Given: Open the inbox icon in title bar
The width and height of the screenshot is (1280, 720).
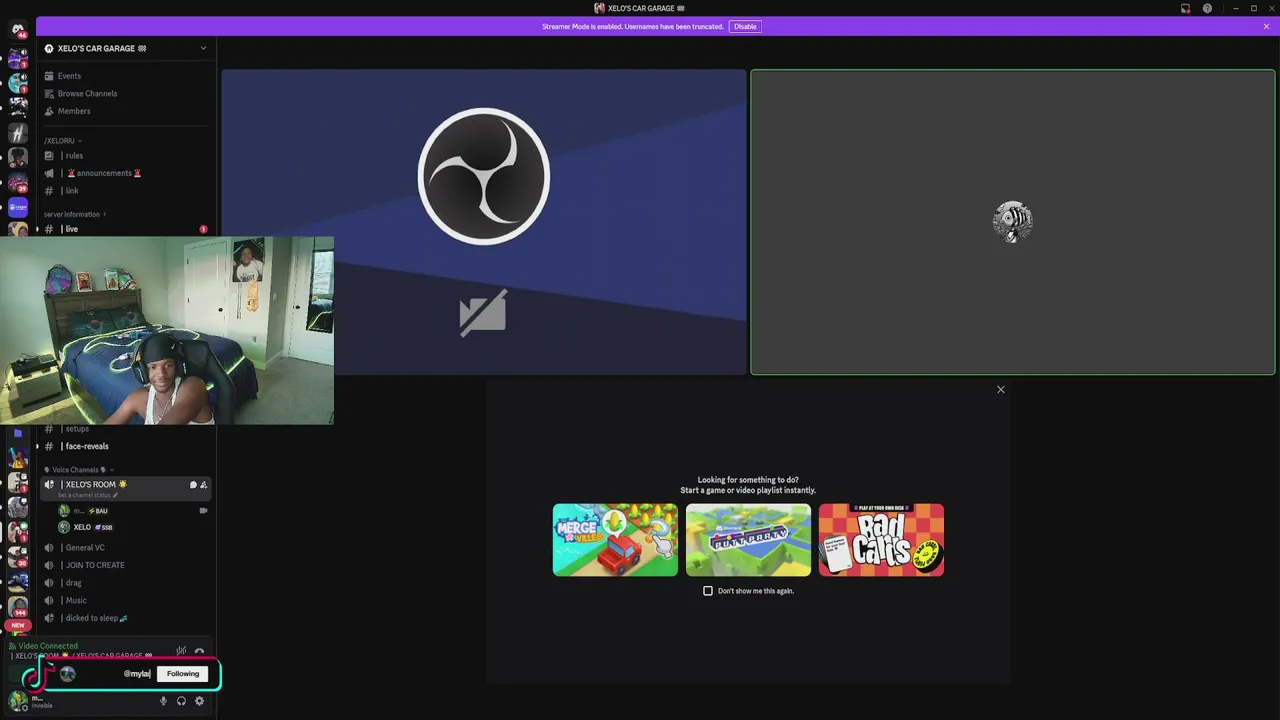Looking at the screenshot, I should 1185,8.
